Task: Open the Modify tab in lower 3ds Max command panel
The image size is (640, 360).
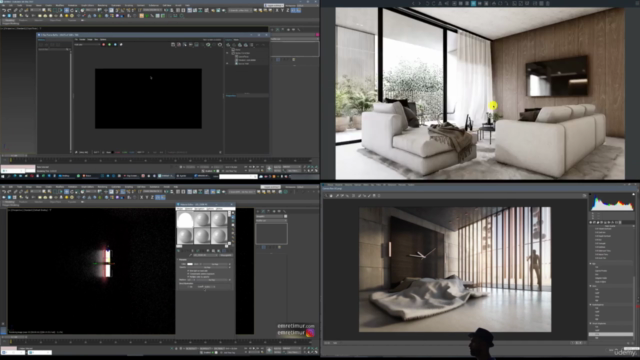Action: [x=263, y=211]
